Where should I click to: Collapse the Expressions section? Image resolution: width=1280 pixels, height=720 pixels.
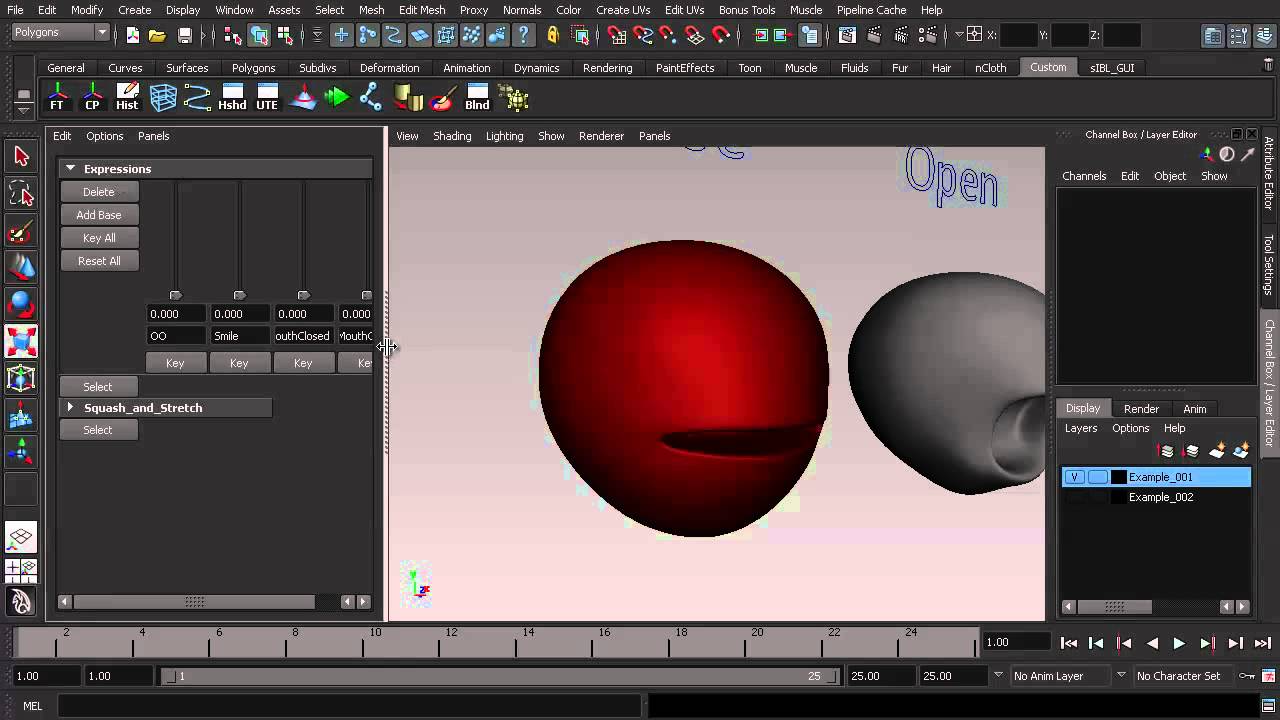70,169
